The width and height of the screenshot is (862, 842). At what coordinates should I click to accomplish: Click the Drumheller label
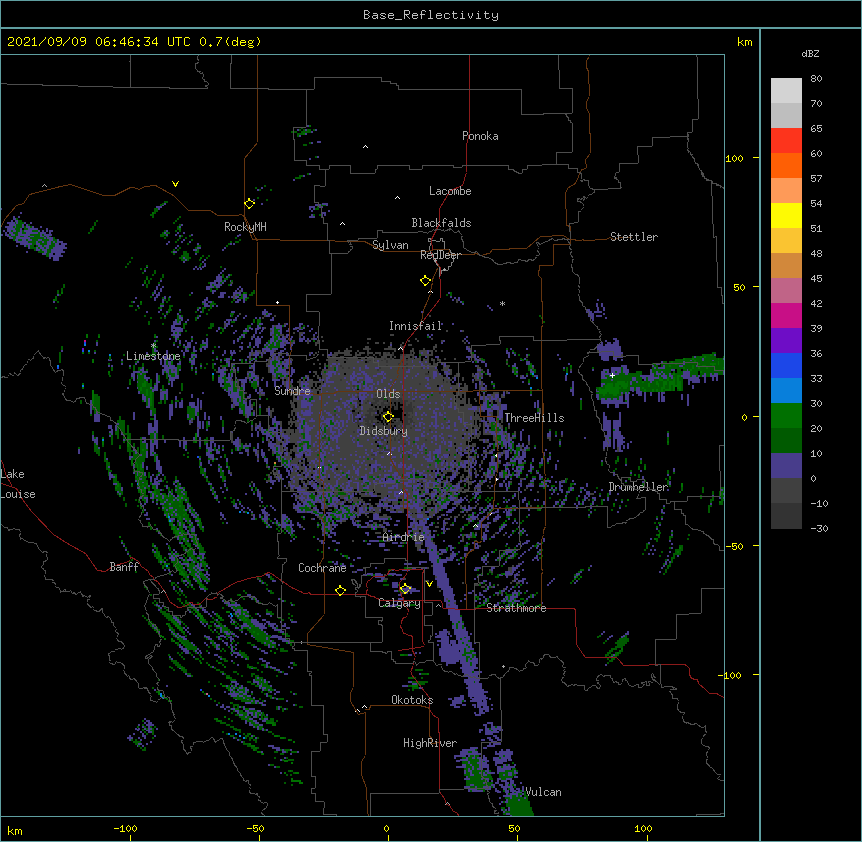coord(638,487)
